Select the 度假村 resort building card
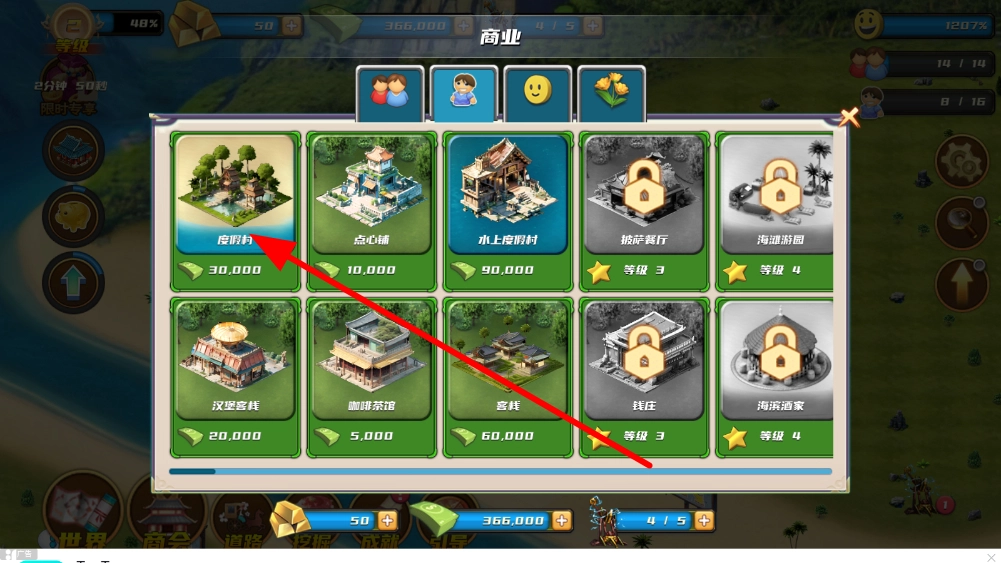1001x563 pixels. (x=236, y=211)
